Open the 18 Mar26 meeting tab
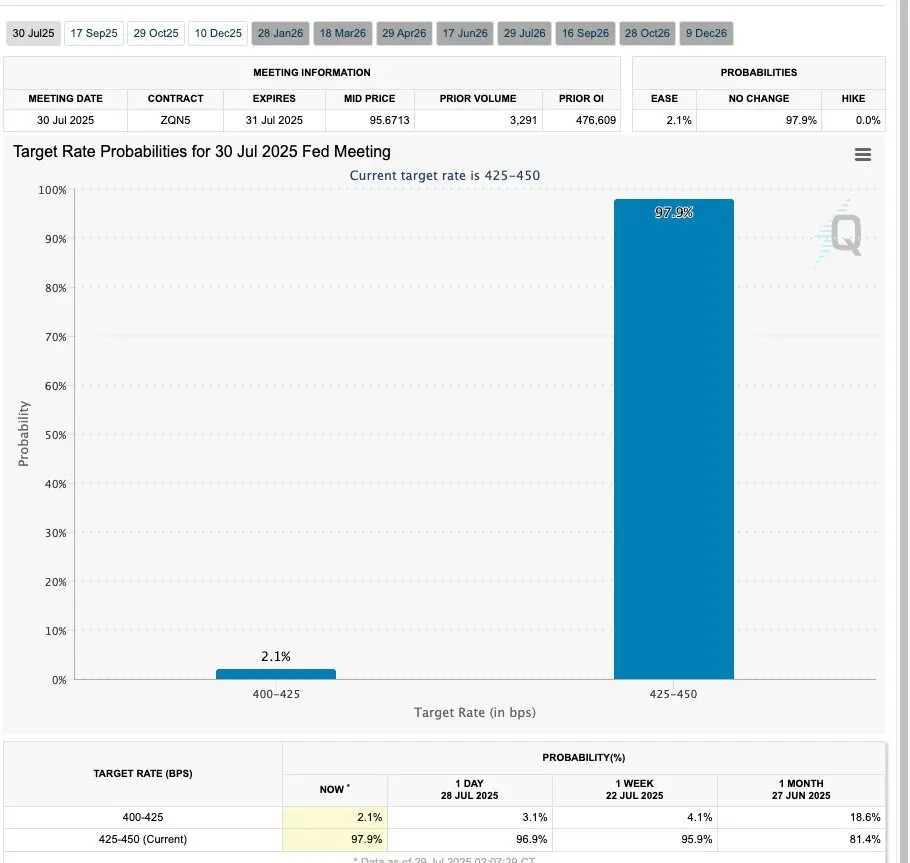The height and width of the screenshot is (863, 910). click(343, 33)
